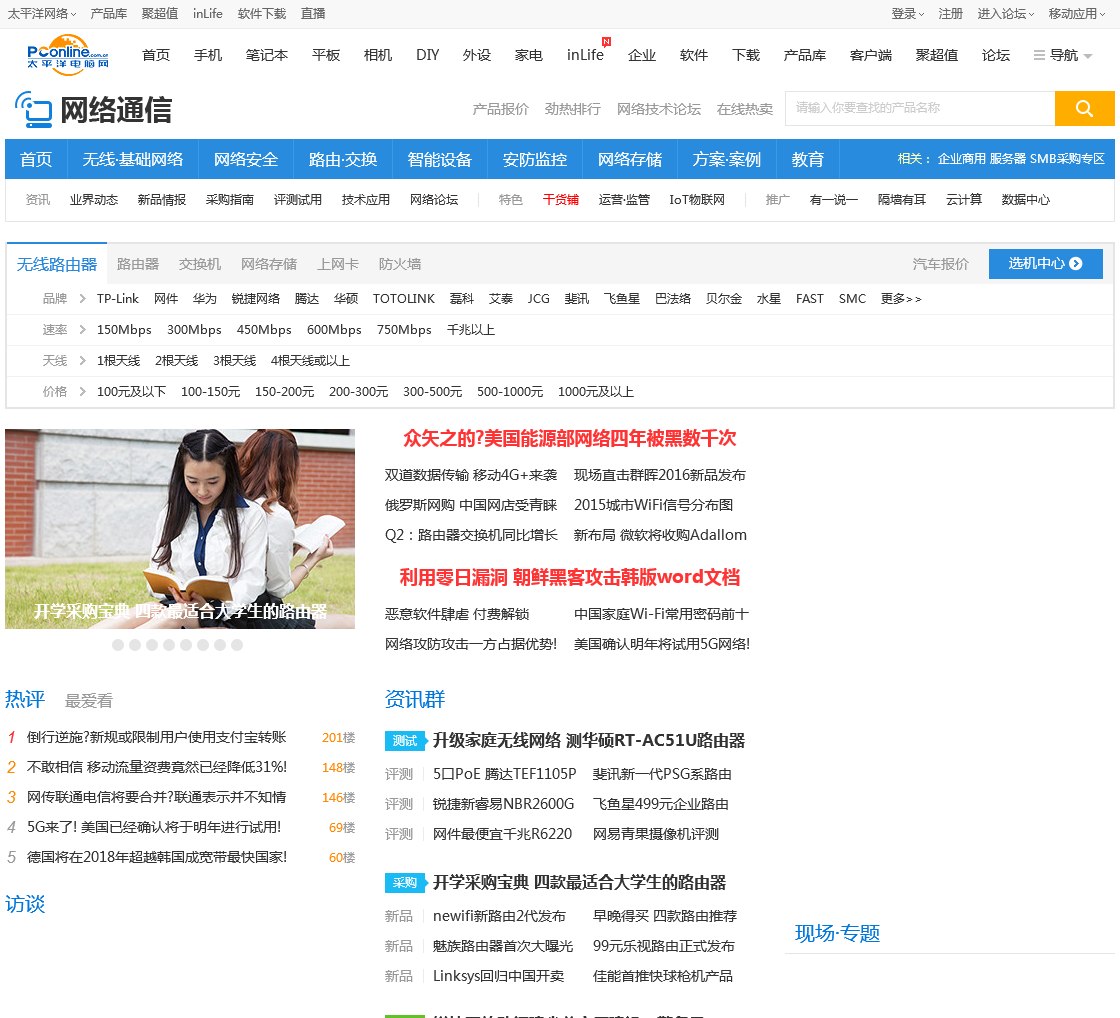Screen dimensions: 1120x1018
Task: Open 聚超值 in the top utility bar
Action: tap(159, 14)
